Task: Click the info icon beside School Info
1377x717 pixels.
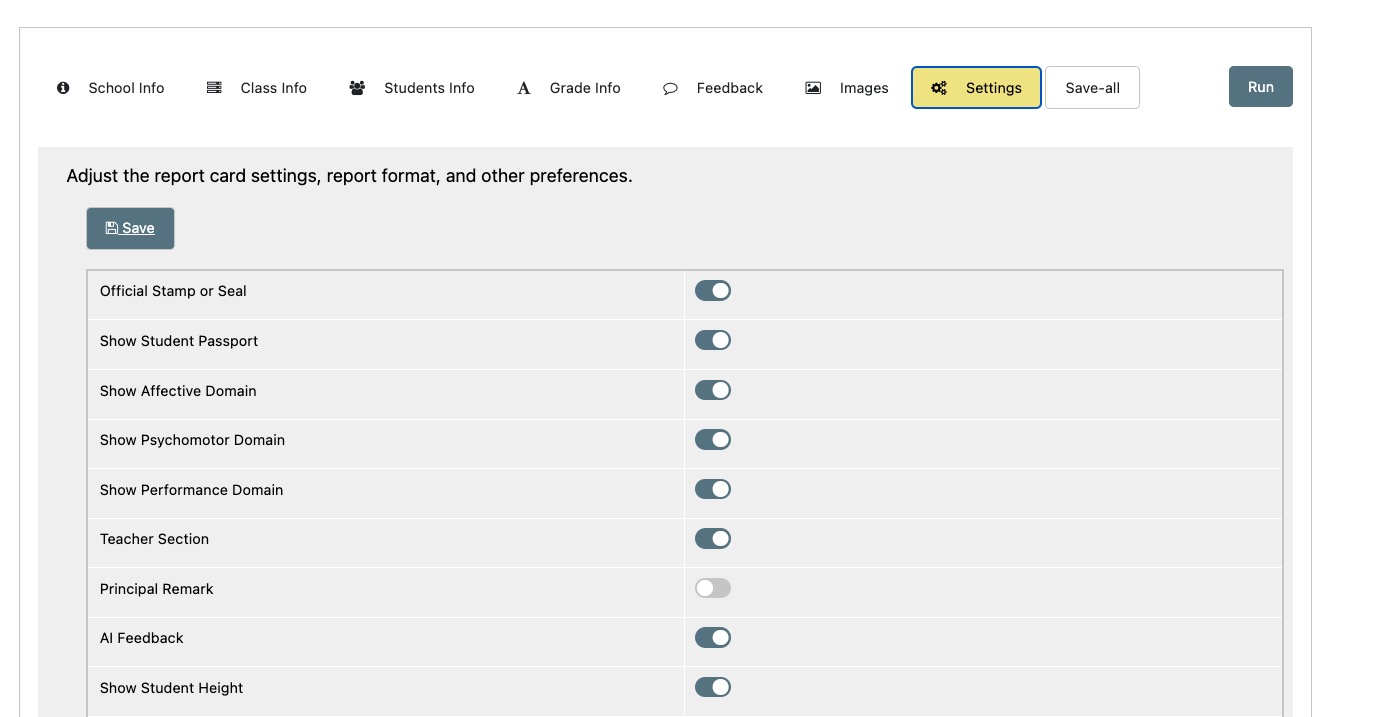Action: click(x=63, y=88)
